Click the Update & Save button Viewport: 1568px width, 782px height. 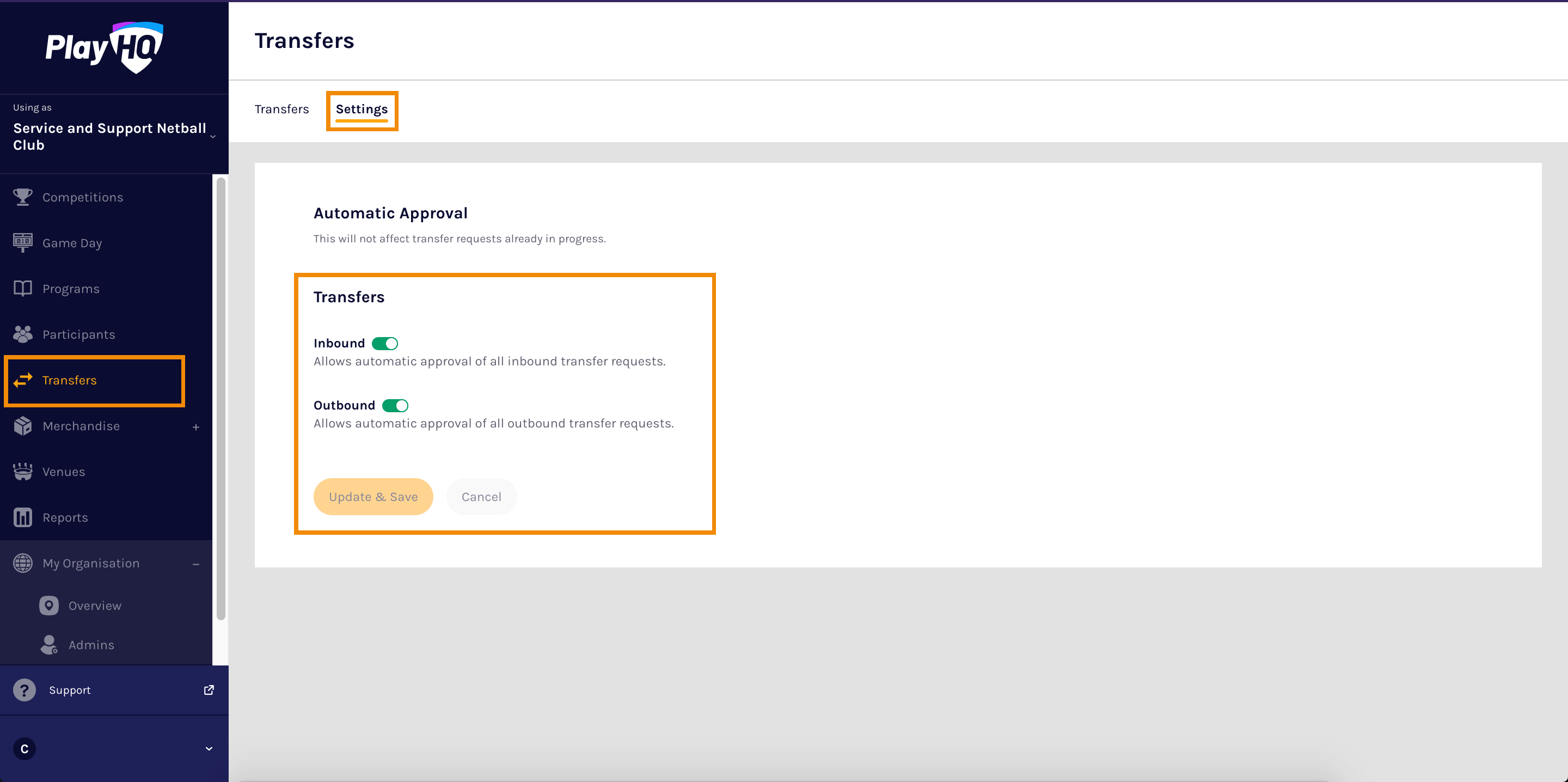[373, 496]
